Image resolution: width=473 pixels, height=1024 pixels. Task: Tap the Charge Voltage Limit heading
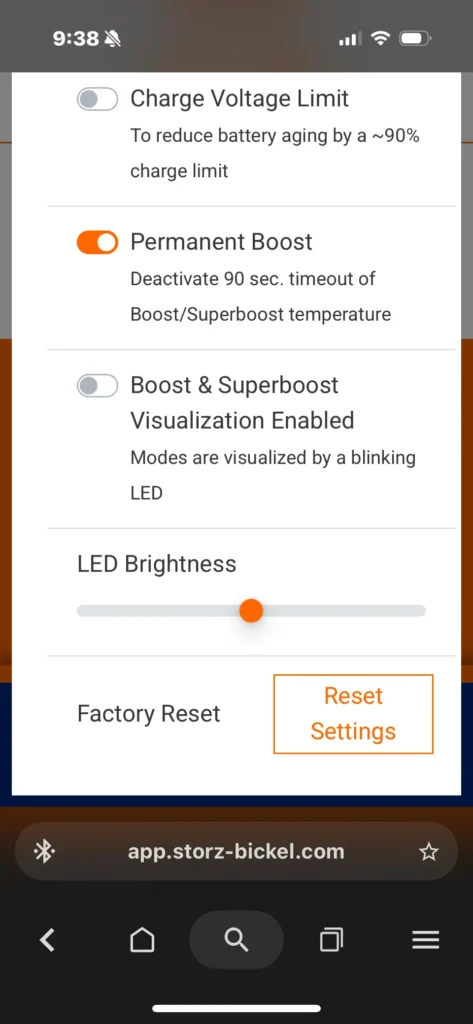pyautogui.click(x=240, y=99)
